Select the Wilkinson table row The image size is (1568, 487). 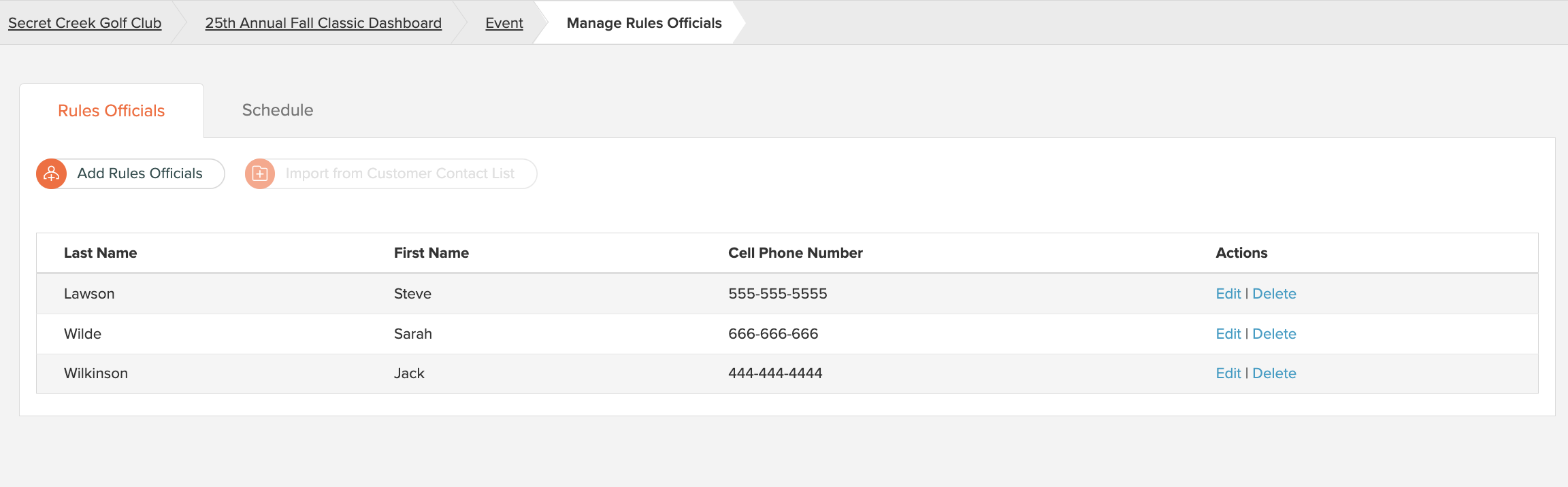[x=787, y=373]
